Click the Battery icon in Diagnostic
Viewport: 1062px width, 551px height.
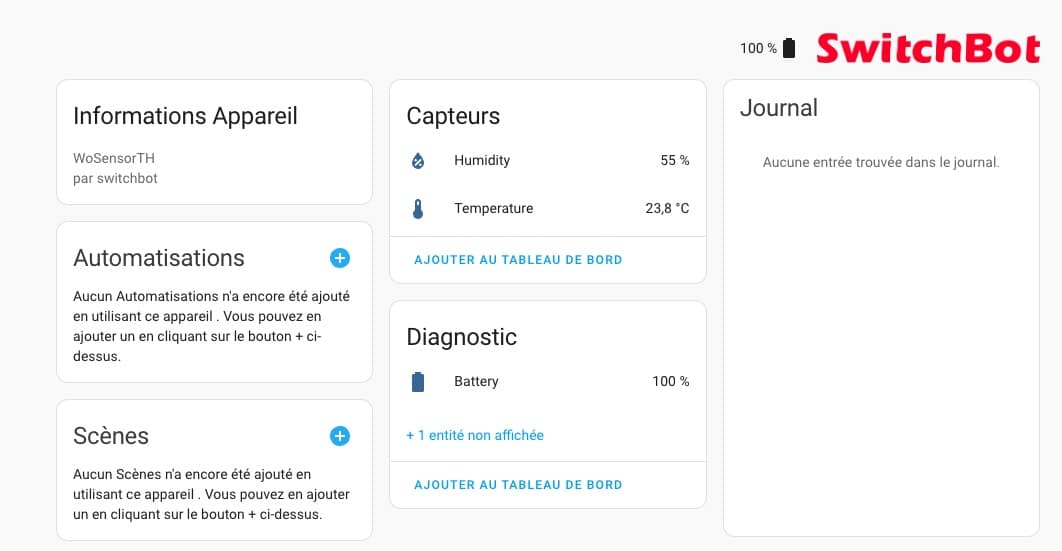[418, 382]
